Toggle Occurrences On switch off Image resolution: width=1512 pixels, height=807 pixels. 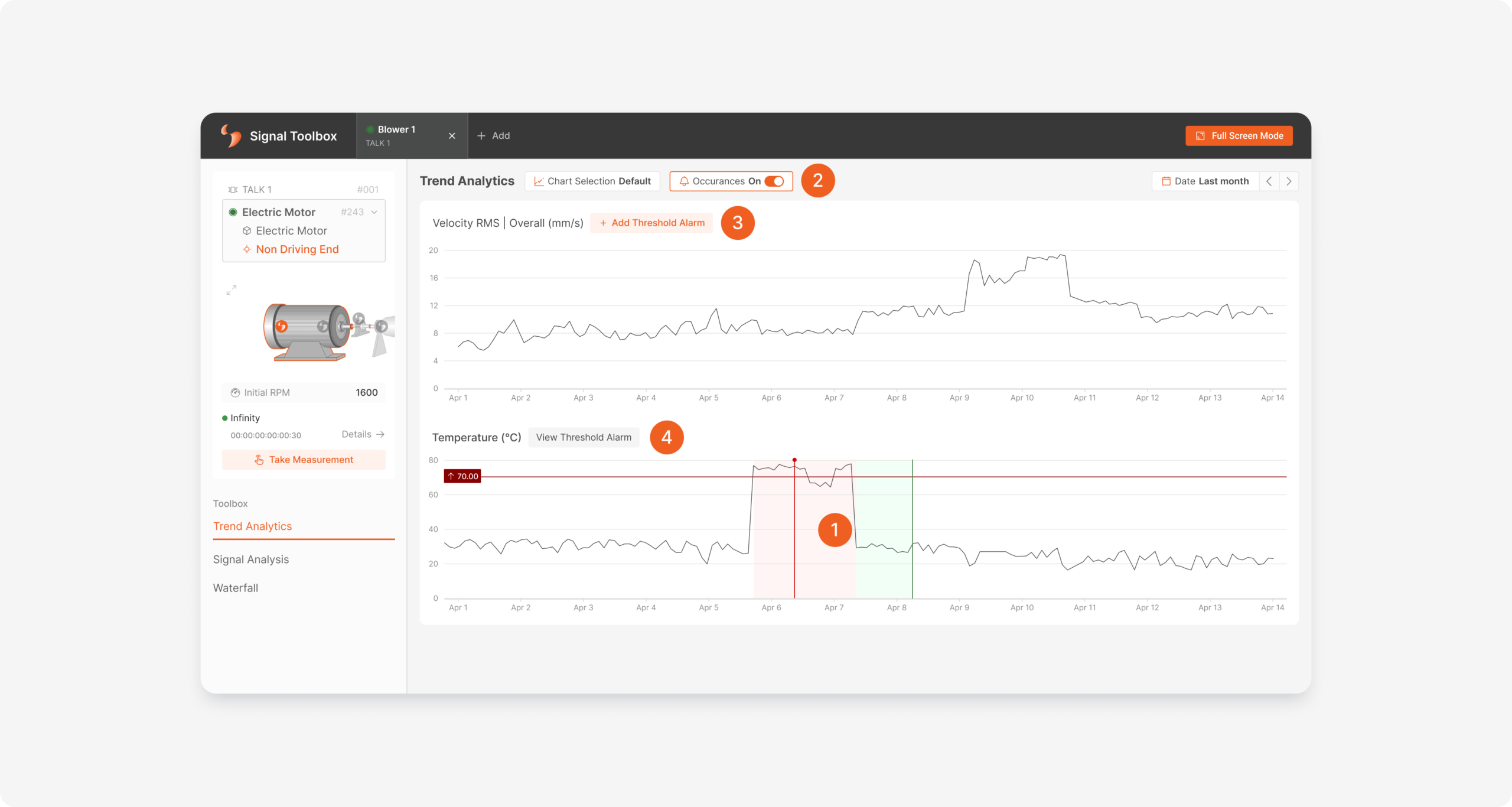click(x=778, y=181)
